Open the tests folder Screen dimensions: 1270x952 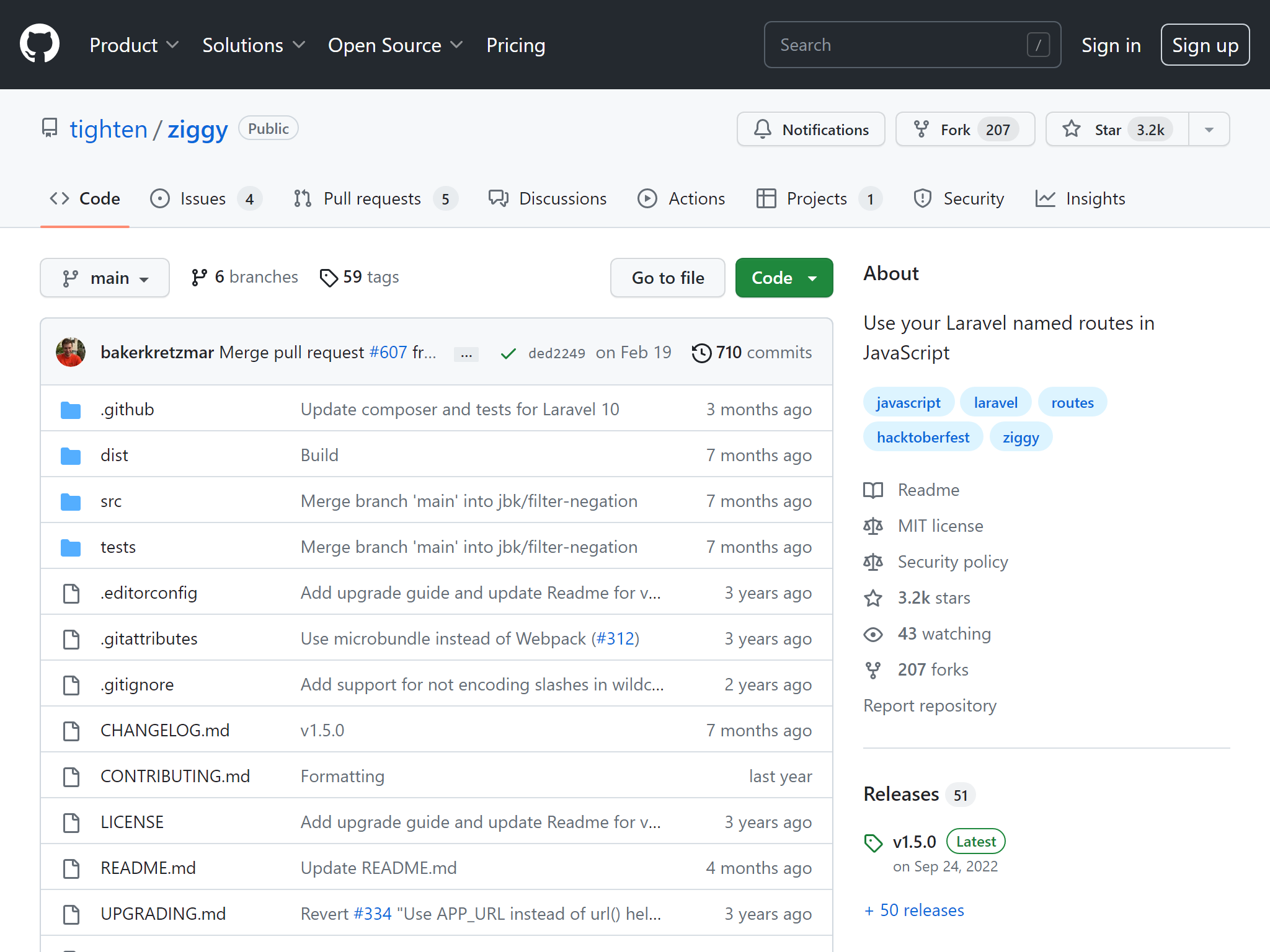pyautogui.click(x=118, y=547)
